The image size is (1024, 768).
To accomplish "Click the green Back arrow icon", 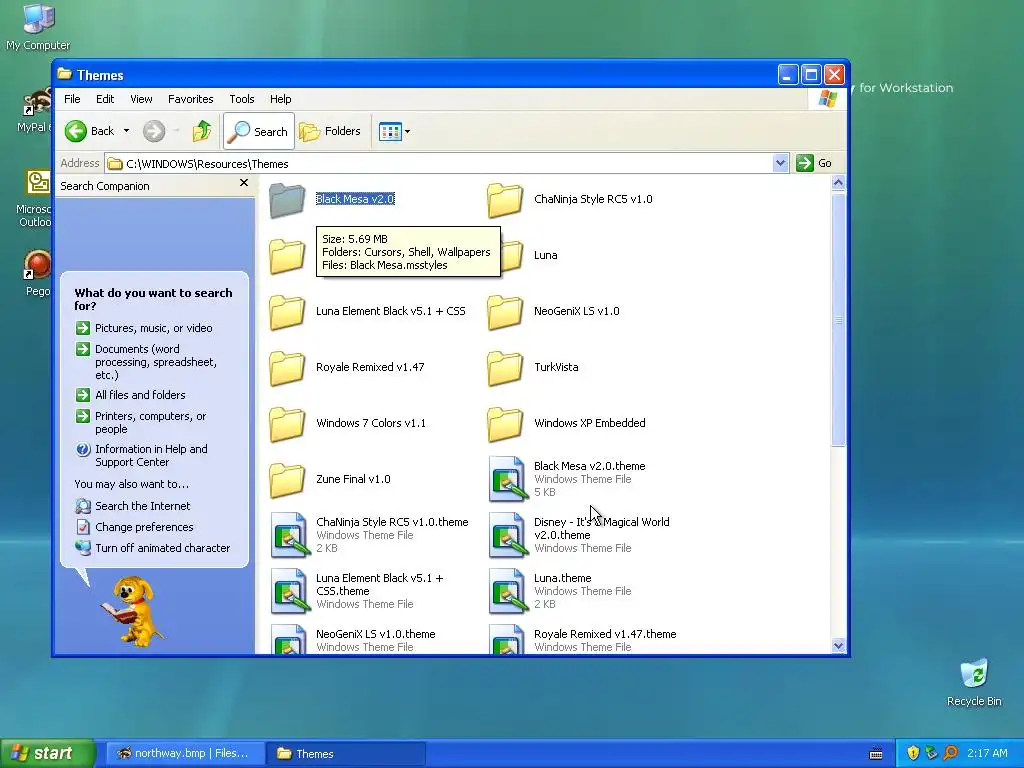I will click(76, 131).
